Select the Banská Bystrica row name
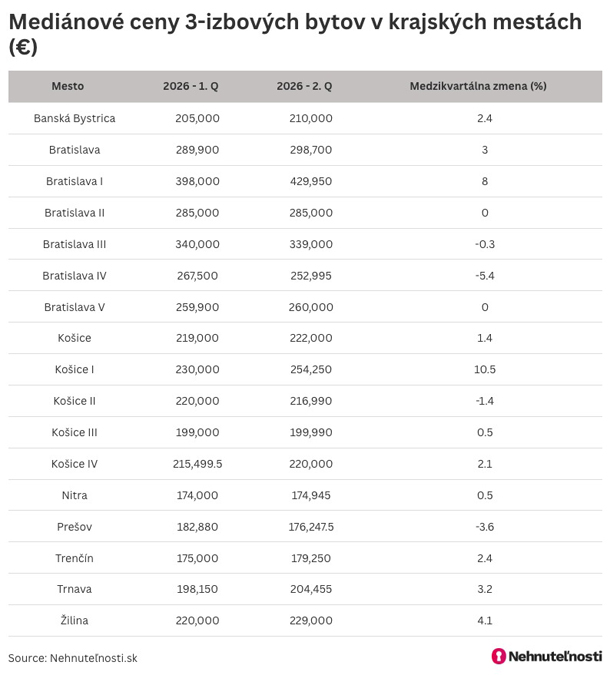Viewport: 610px width, 675px height. coord(74,118)
